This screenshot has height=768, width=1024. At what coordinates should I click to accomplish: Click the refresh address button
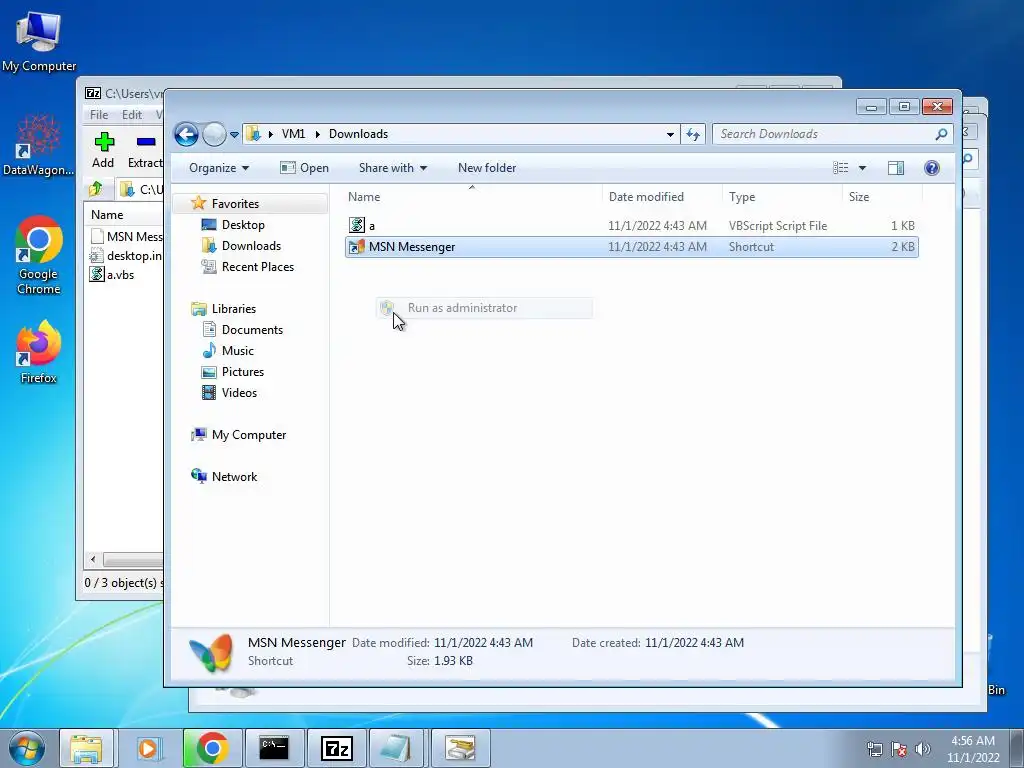(693, 135)
